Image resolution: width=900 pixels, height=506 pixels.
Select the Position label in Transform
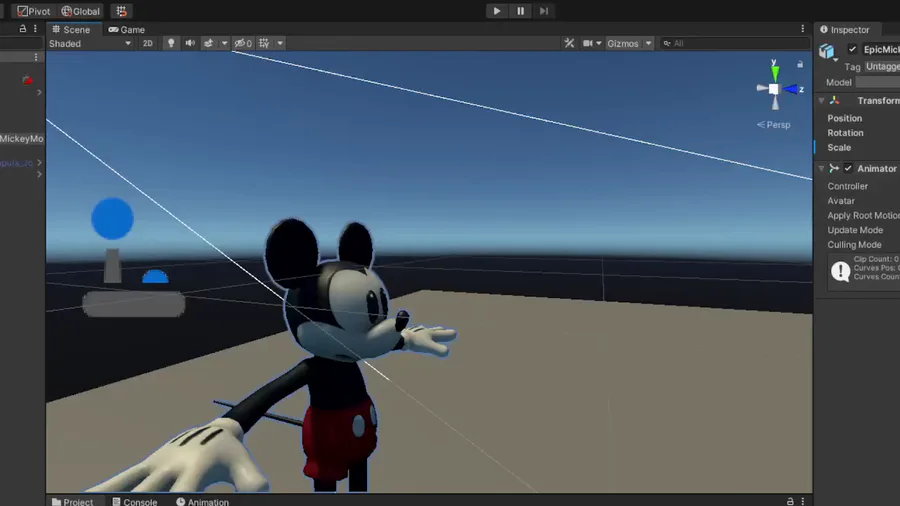tap(844, 118)
